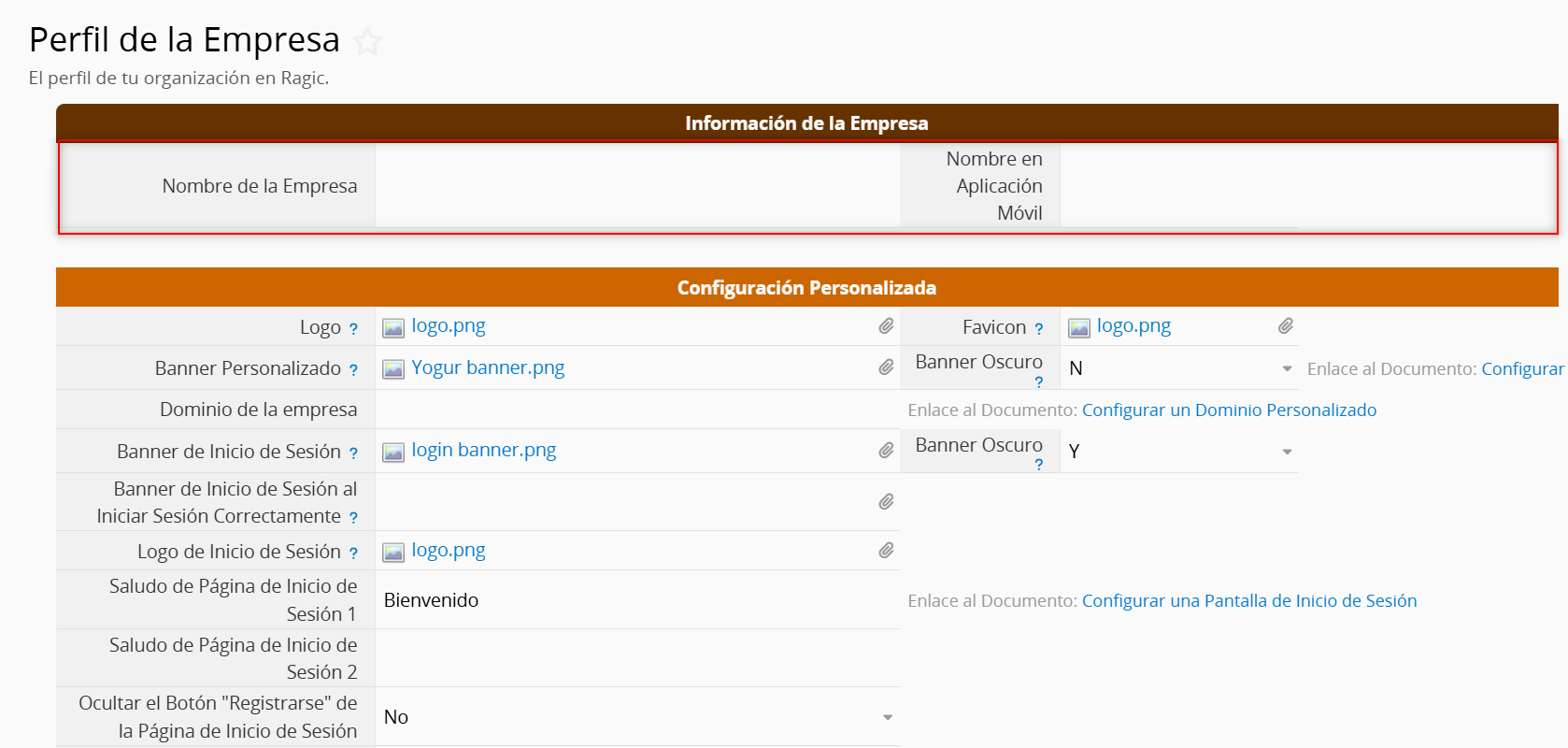Click help icon next to Banner Personalizado
Screen dimensions: 1568x748
(x=353, y=370)
